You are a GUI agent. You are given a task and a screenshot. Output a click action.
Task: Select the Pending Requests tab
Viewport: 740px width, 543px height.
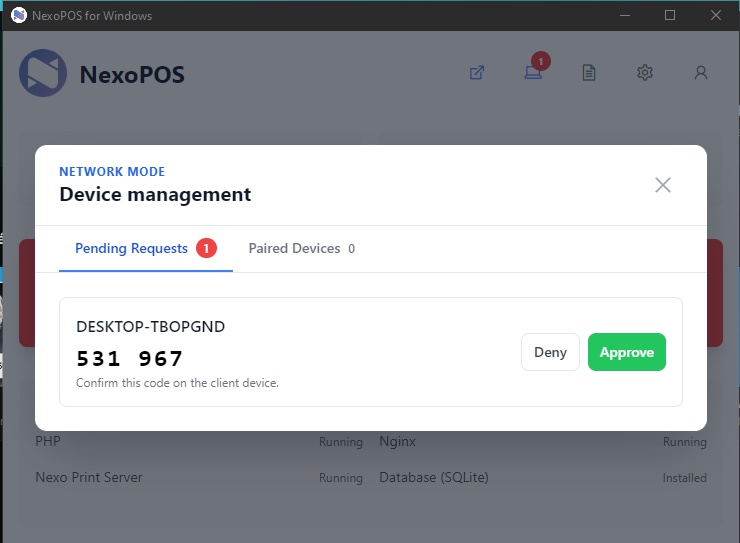coord(146,248)
